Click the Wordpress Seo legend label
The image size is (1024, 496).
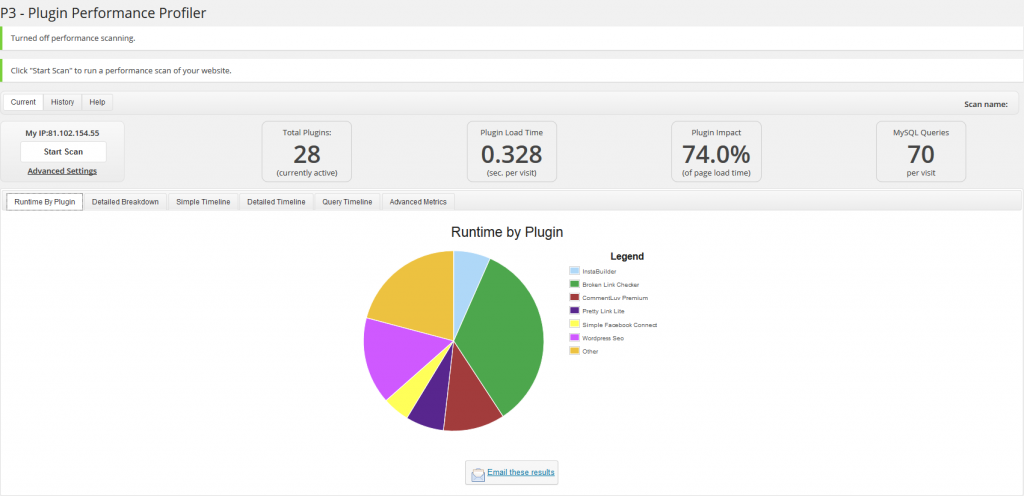click(601, 338)
